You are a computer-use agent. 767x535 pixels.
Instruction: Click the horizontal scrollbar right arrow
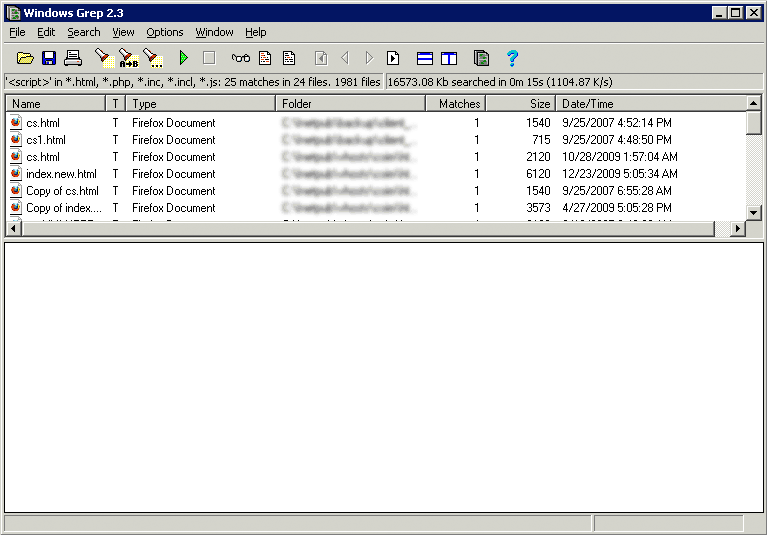tap(737, 228)
